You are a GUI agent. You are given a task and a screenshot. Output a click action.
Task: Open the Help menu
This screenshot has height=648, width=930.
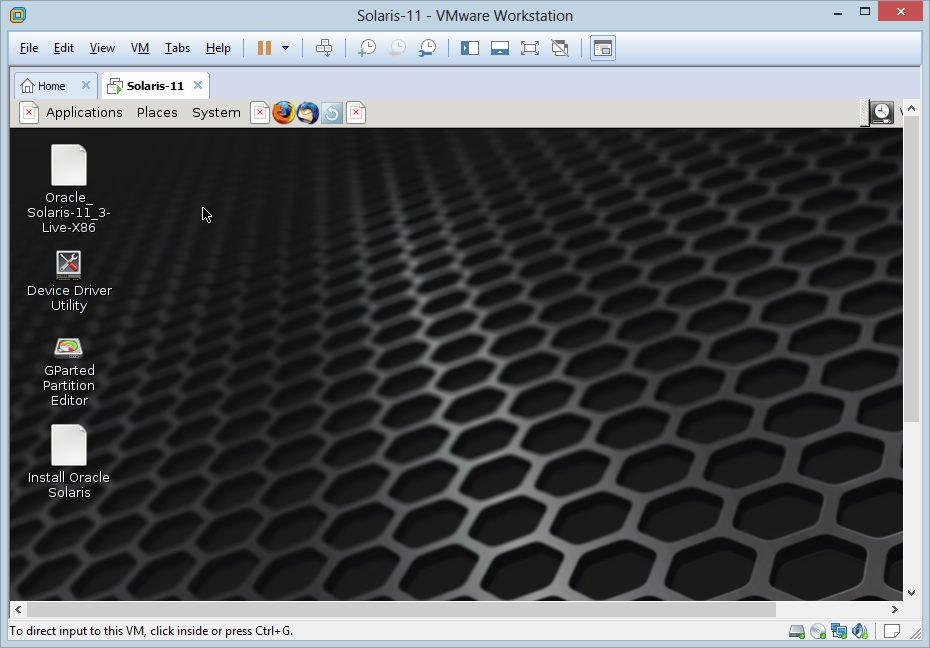[x=218, y=48]
